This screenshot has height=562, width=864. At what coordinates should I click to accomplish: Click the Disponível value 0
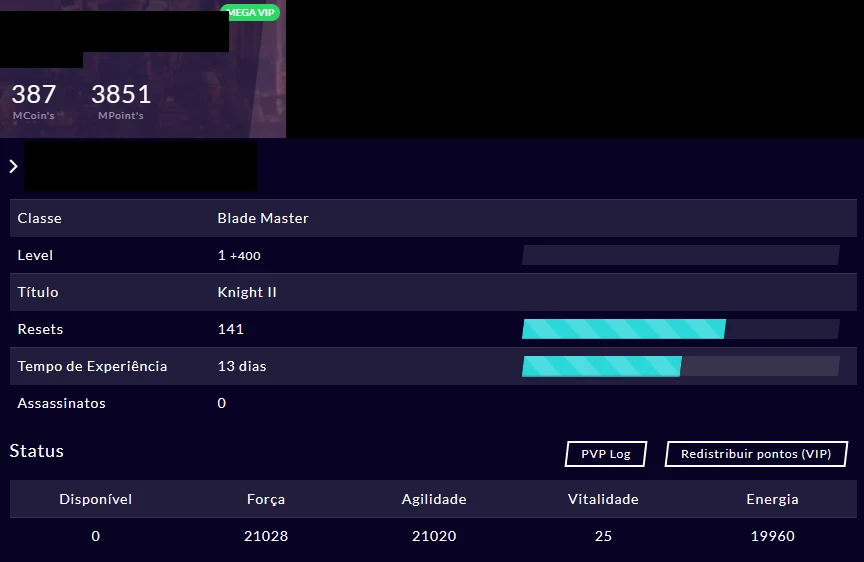pyautogui.click(x=95, y=536)
